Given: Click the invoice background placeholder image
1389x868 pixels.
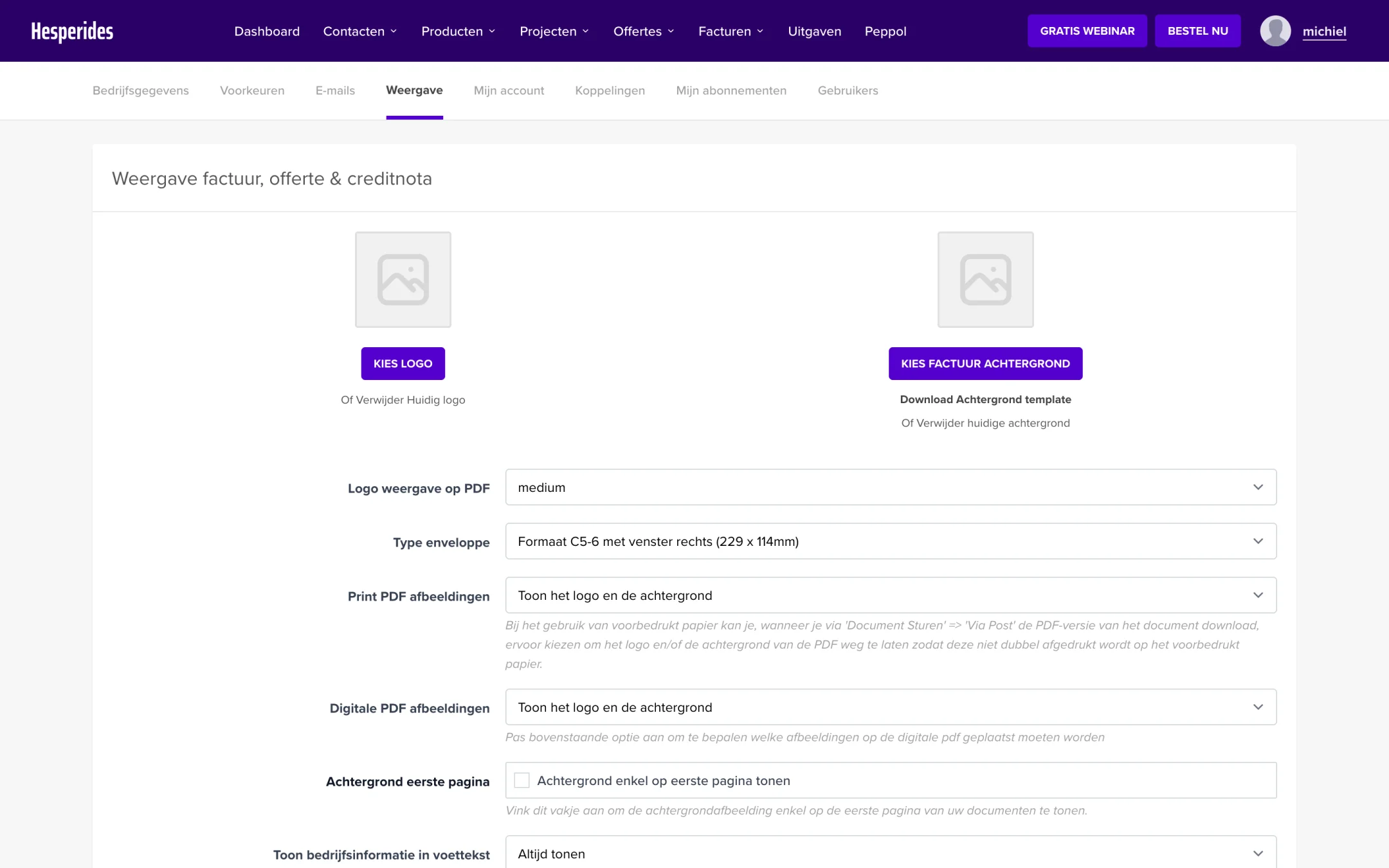Looking at the screenshot, I should [x=986, y=280].
